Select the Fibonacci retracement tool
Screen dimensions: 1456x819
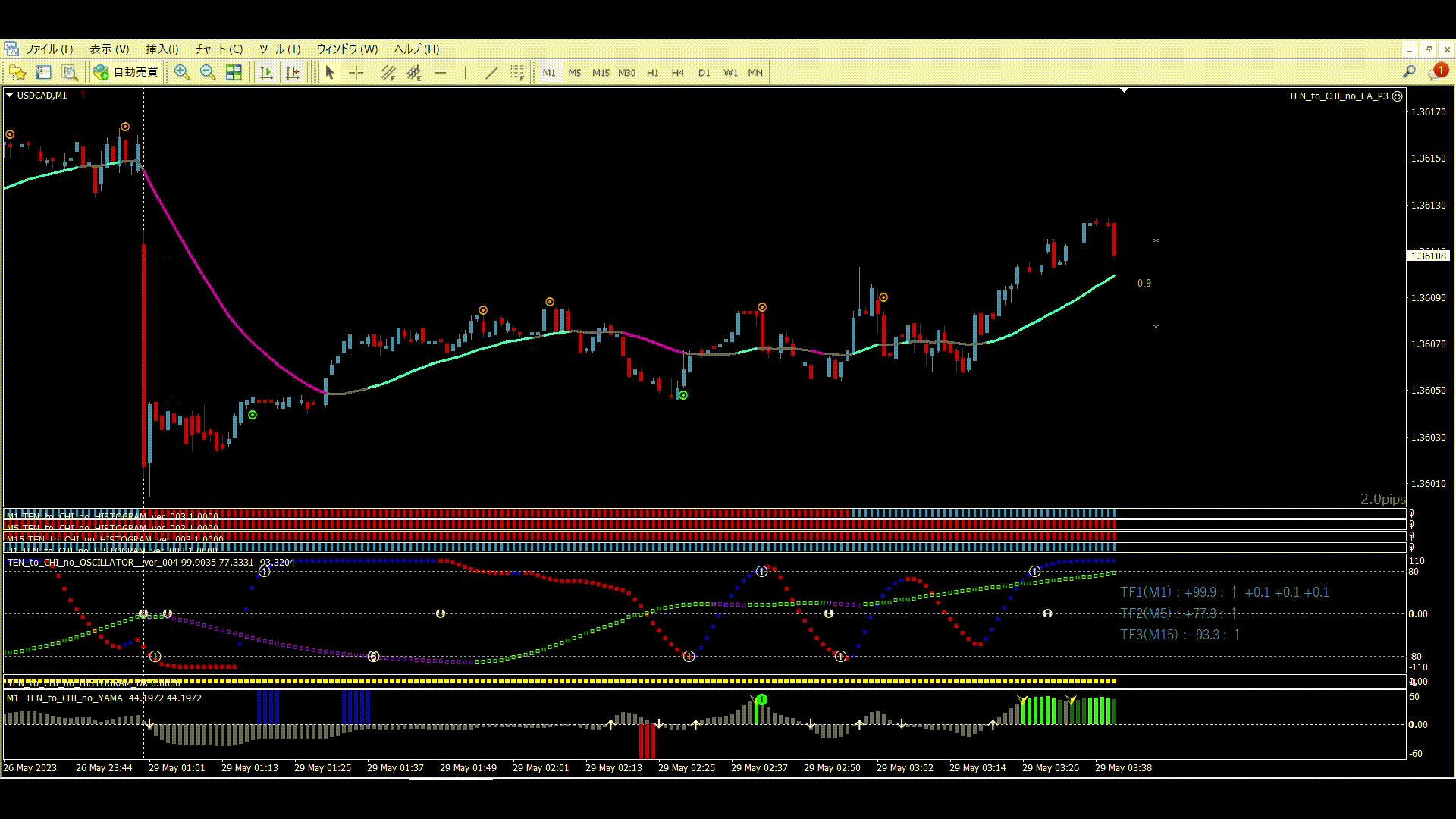point(517,72)
